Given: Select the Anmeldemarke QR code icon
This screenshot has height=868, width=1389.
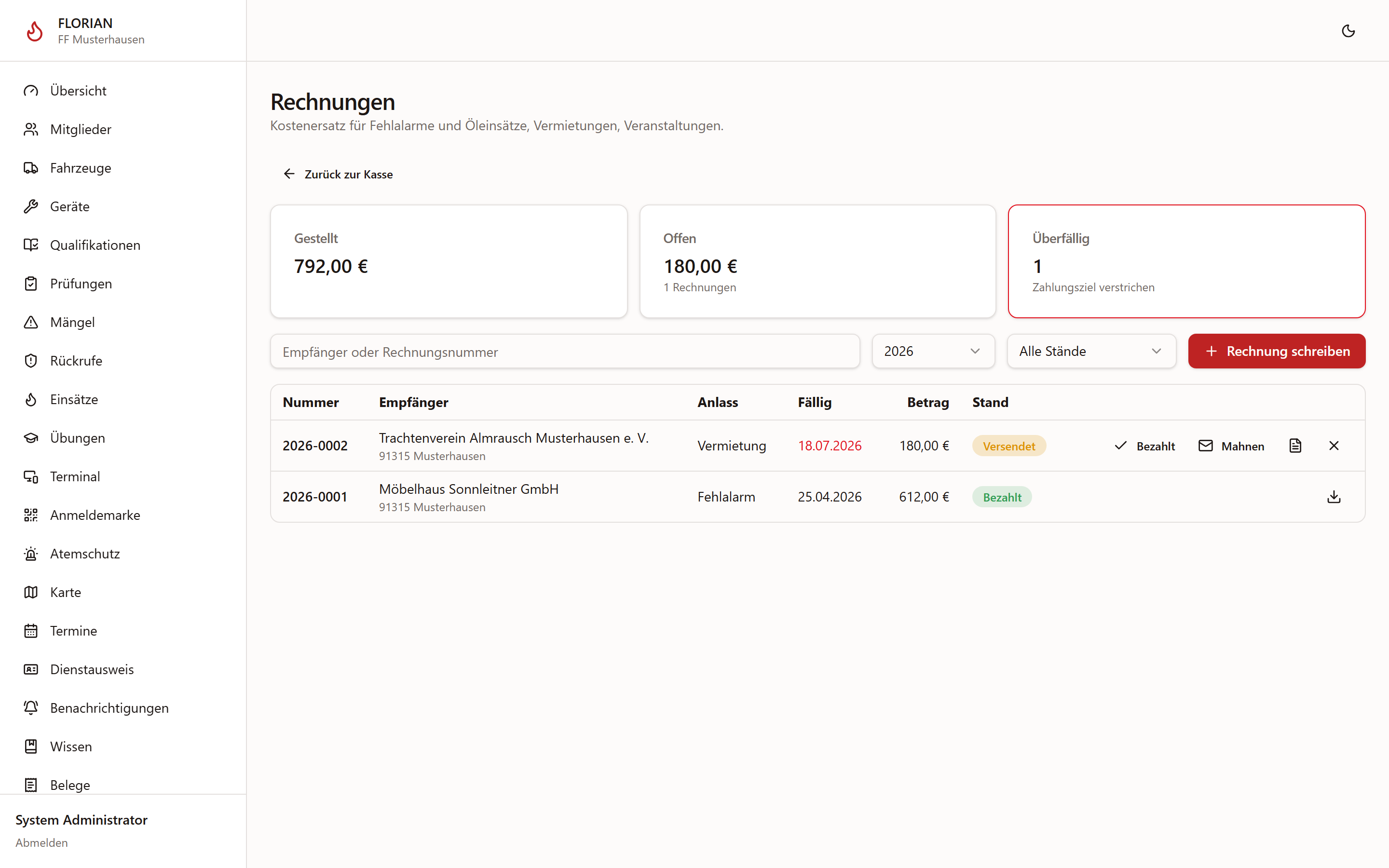Looking at the screenshot, I should [31, 515].
